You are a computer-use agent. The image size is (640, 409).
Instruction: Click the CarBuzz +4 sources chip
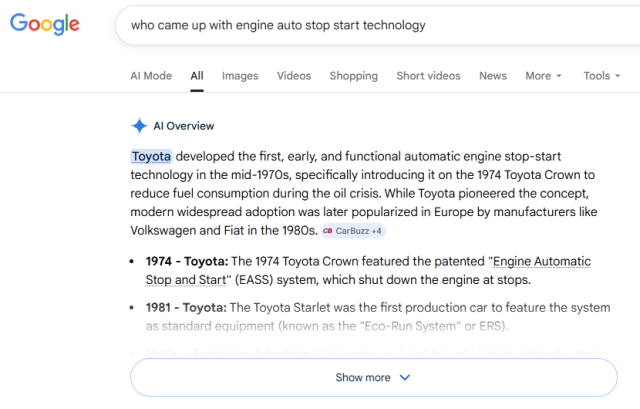tap(353, 231)
